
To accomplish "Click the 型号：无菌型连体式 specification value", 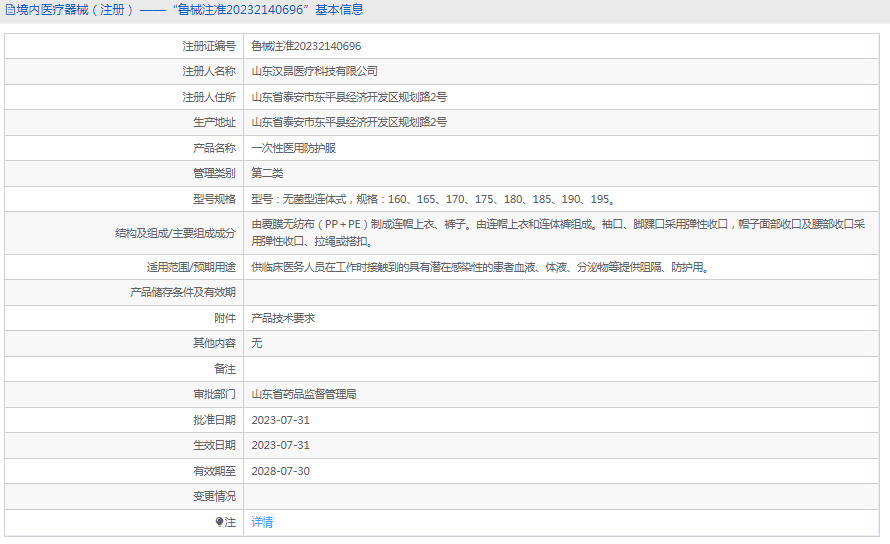I will (x=434, y=199).
